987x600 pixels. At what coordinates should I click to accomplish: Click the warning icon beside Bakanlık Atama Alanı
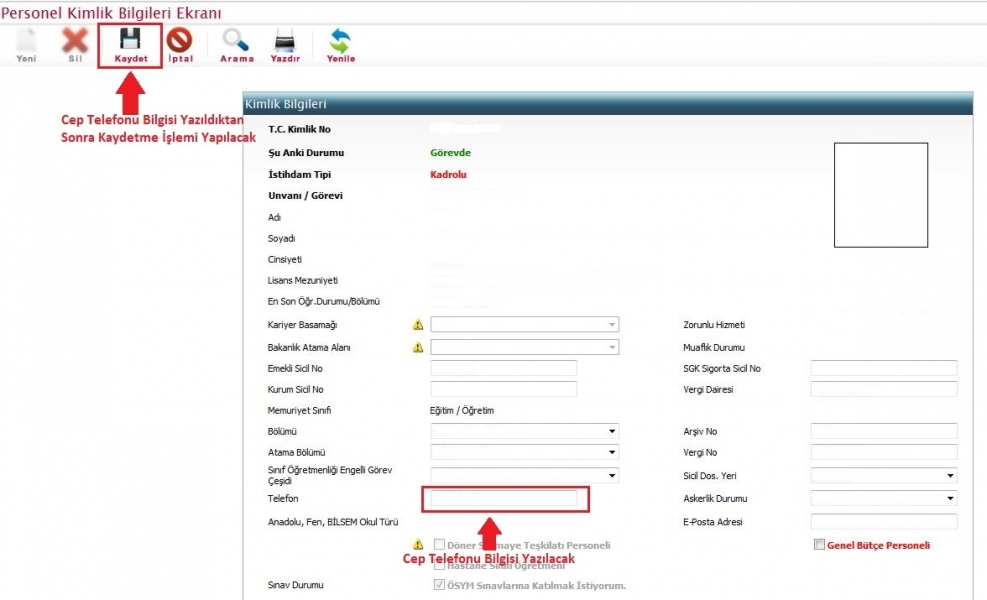click(419, 347)
